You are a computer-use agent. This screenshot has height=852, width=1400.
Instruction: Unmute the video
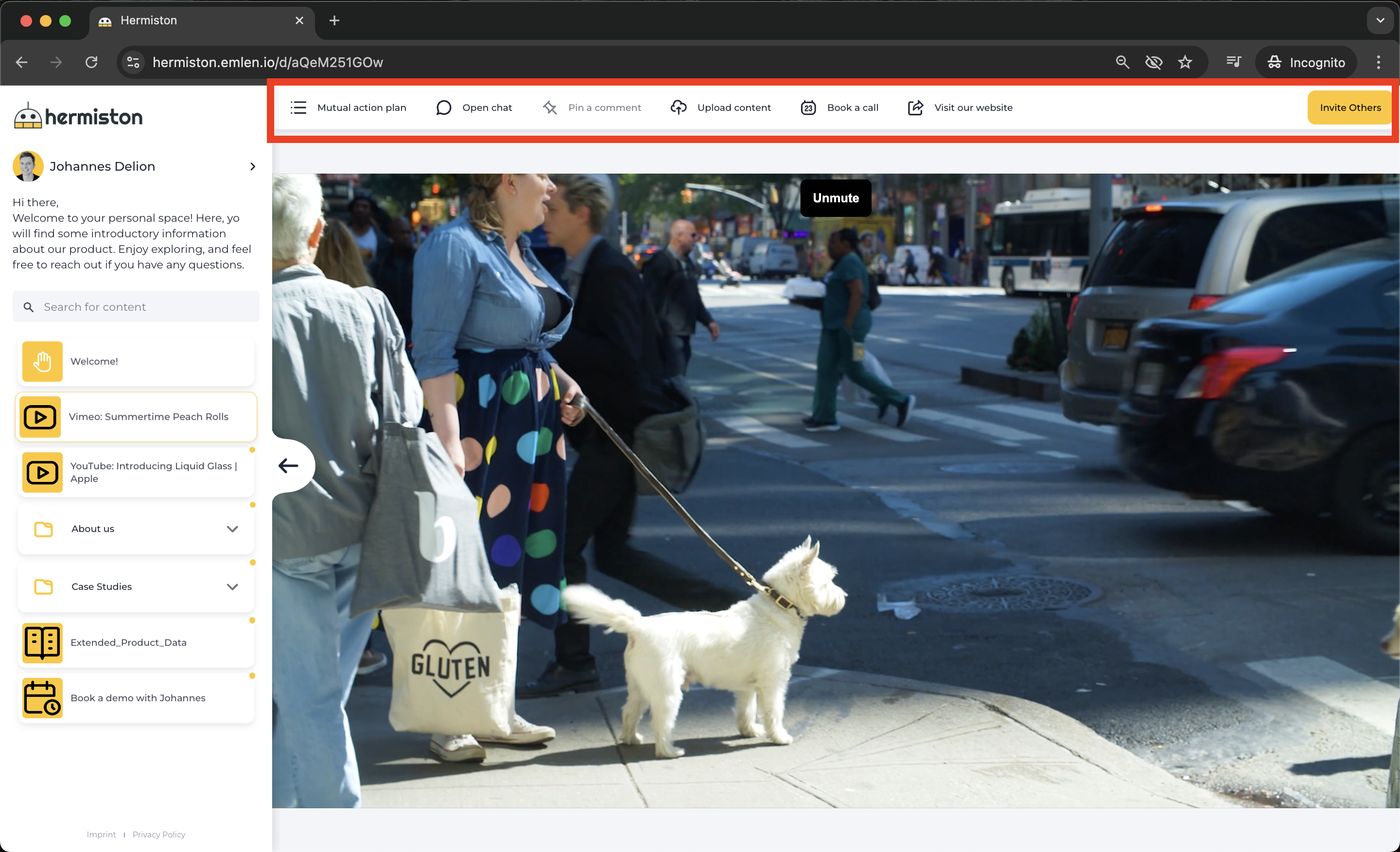[835, 198]
